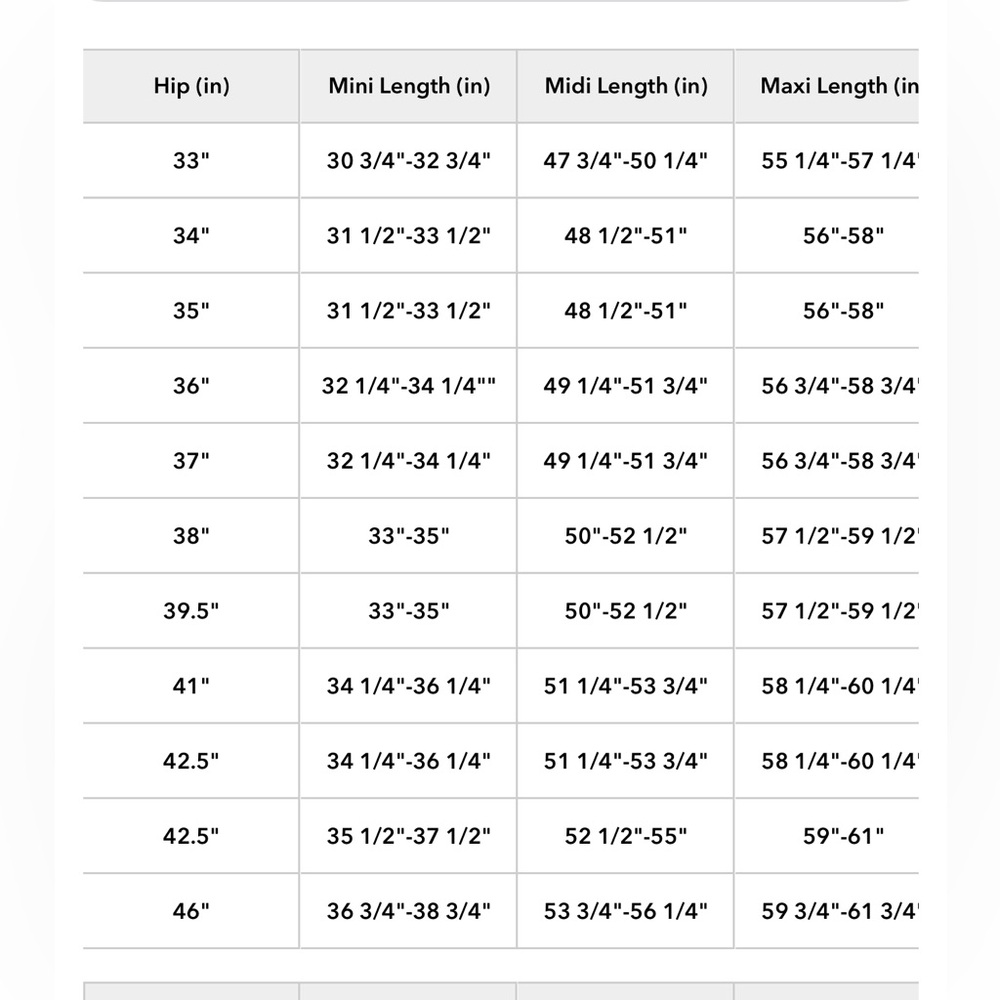Select the 41" hip cell
The image size is (1000, 1000).
191,686
